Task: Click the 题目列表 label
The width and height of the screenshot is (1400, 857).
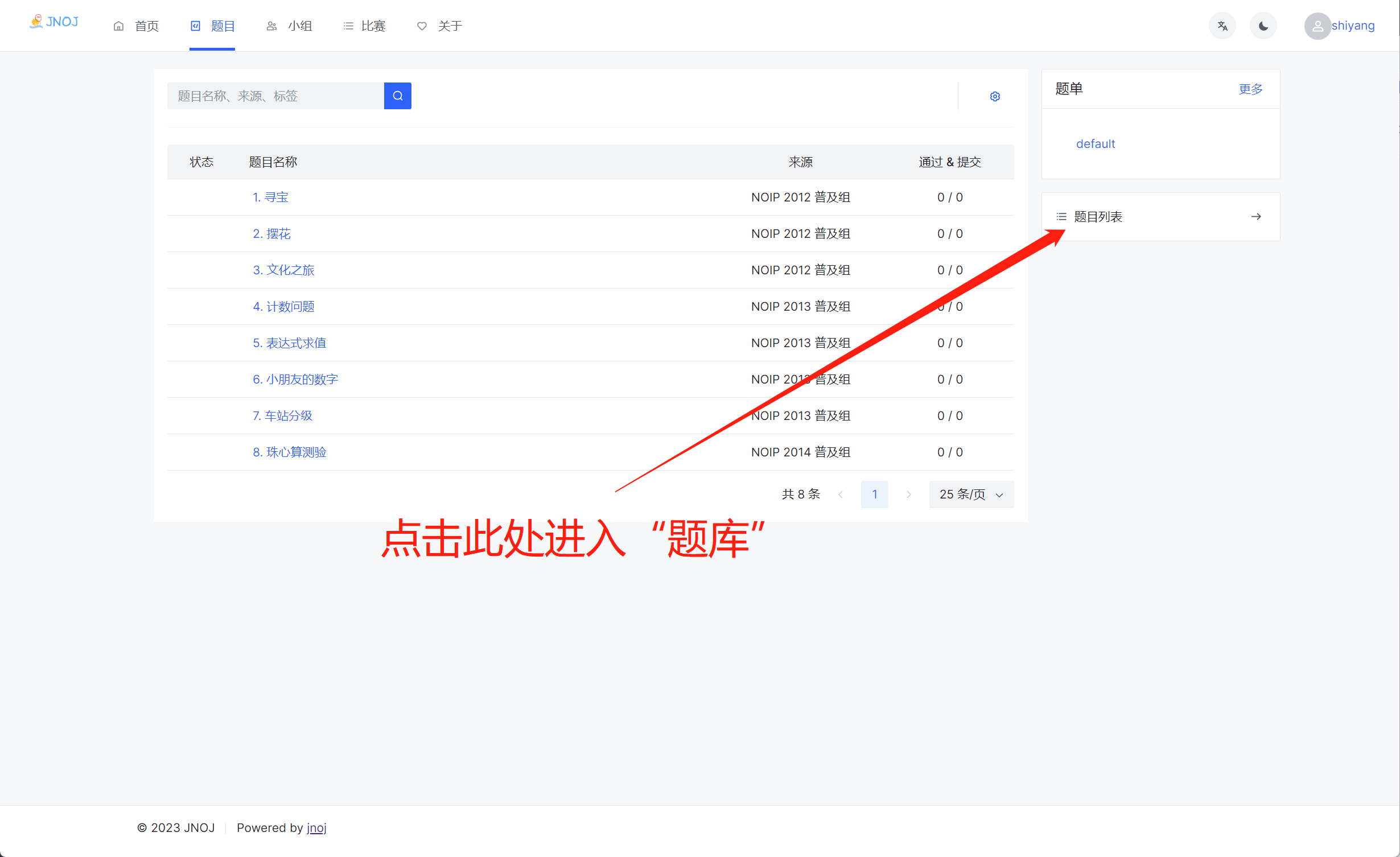Action: pyautogui.click(x=1098, y=217)
